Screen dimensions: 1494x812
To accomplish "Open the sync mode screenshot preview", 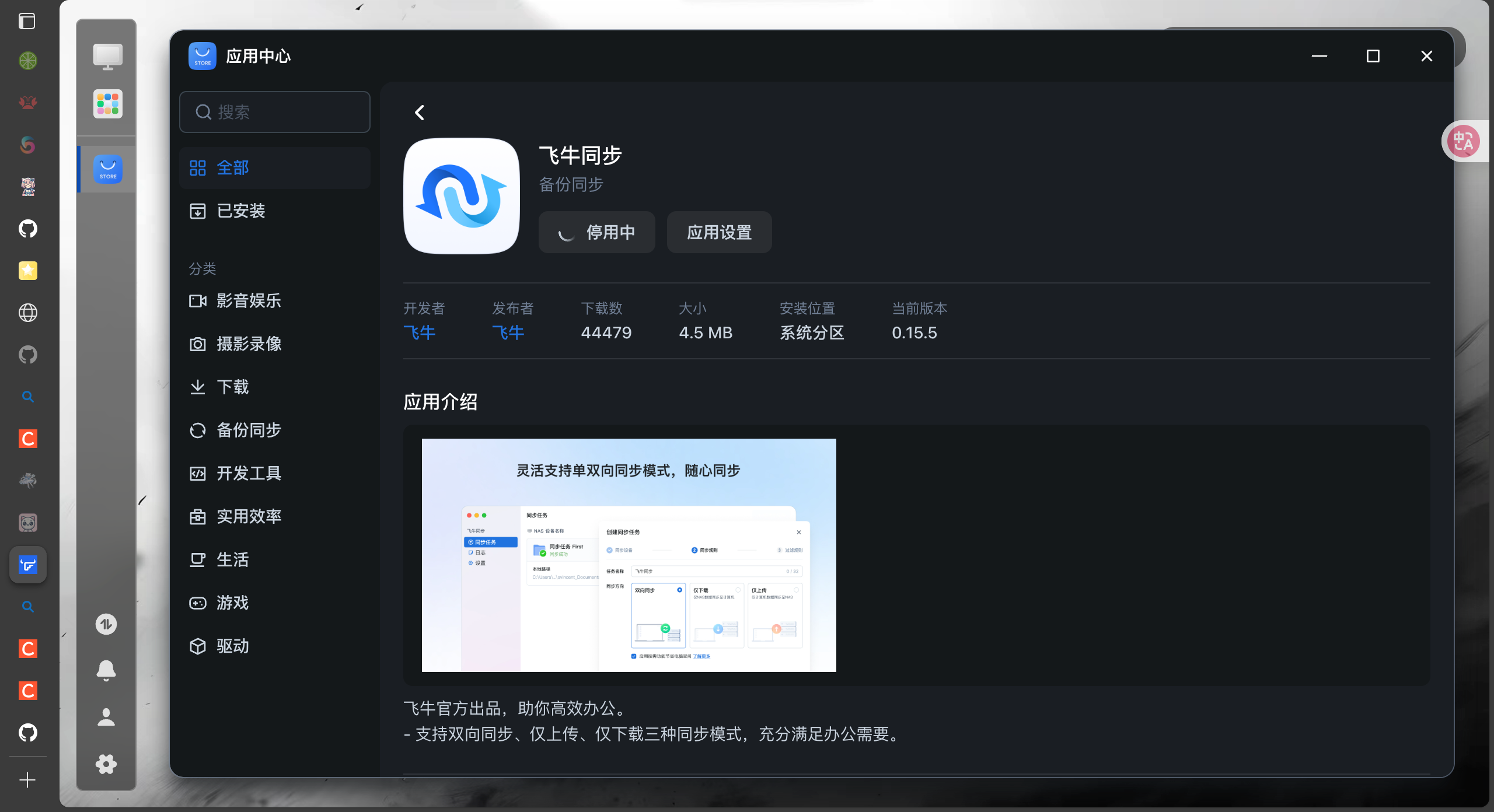I will [629, 555].
